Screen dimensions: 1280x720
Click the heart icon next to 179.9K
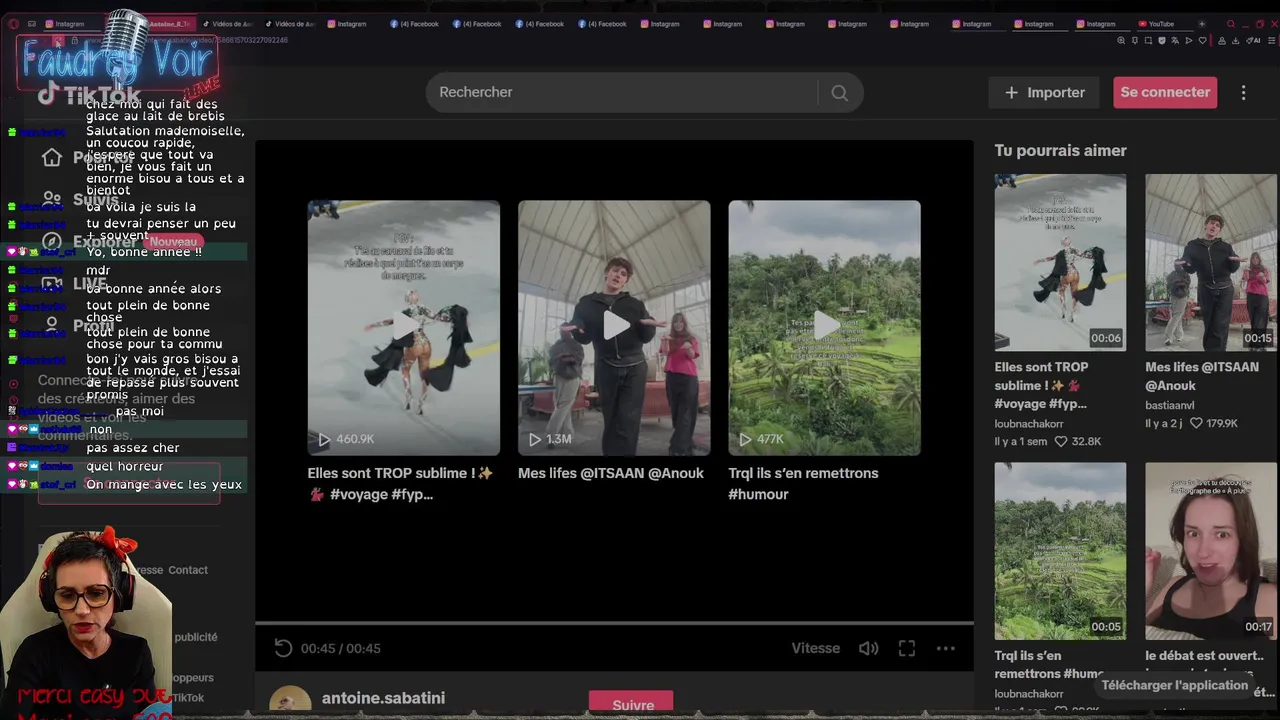1196,424
